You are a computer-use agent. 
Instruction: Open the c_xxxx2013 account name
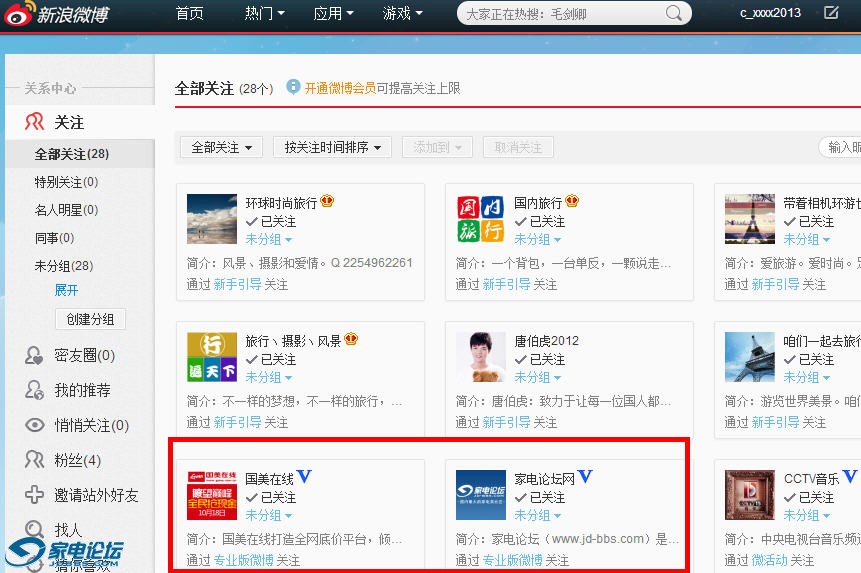point(770,13)
